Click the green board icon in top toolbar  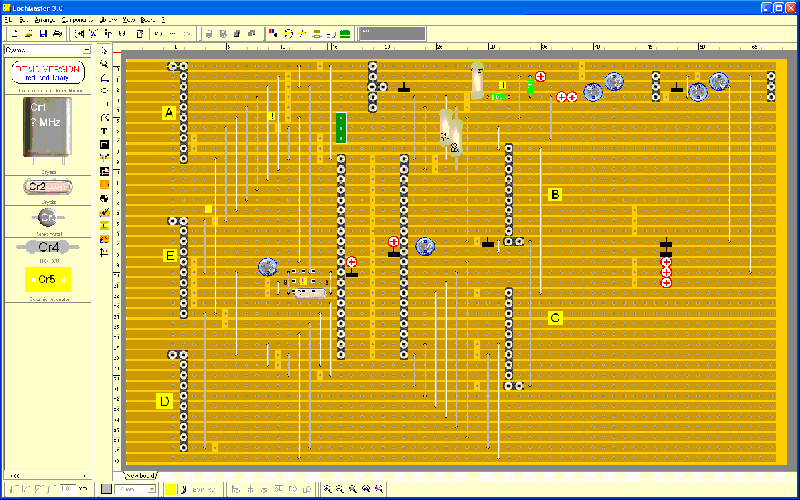(345, 34)
